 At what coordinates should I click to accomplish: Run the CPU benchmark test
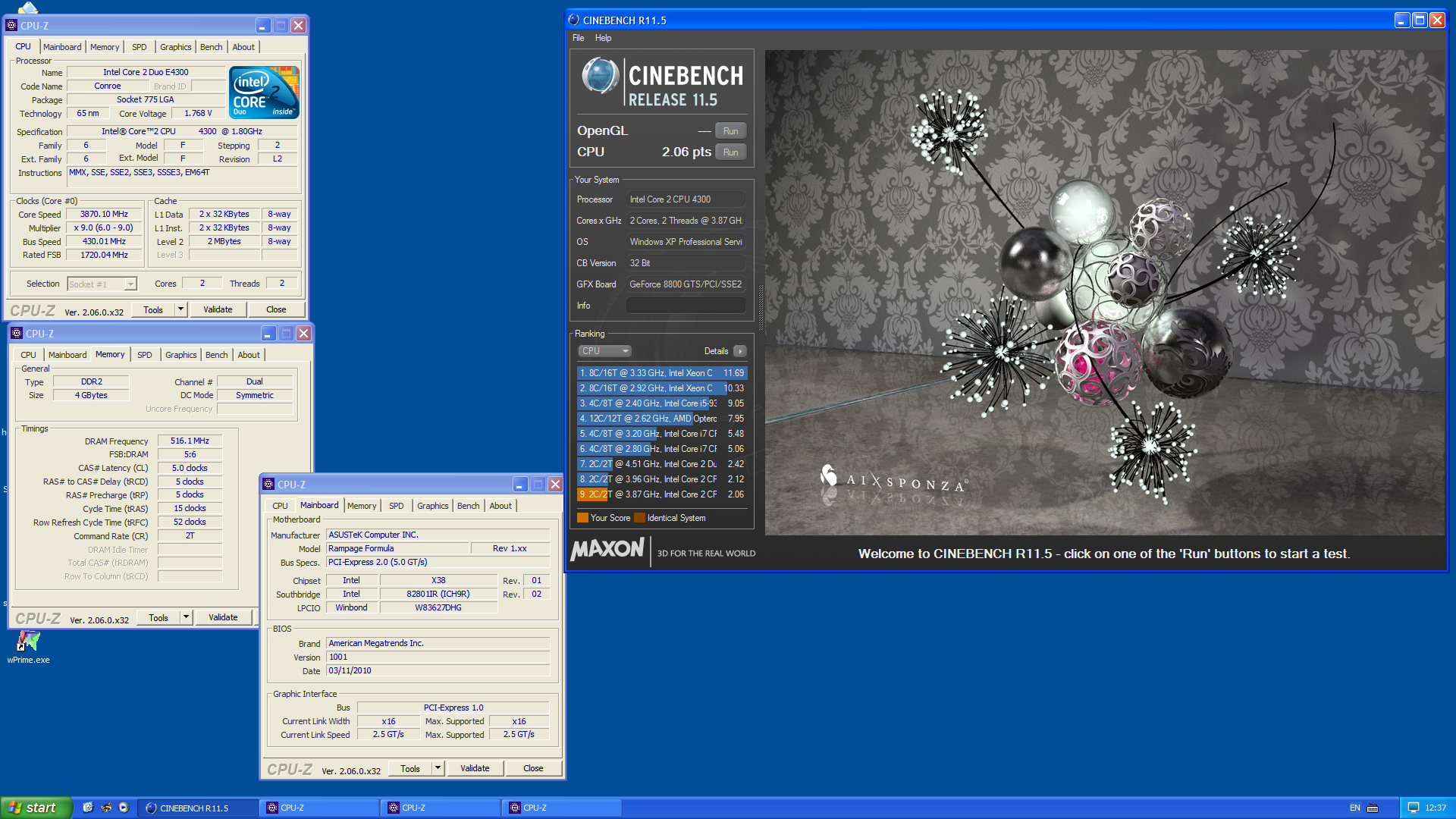click(730, 152)
